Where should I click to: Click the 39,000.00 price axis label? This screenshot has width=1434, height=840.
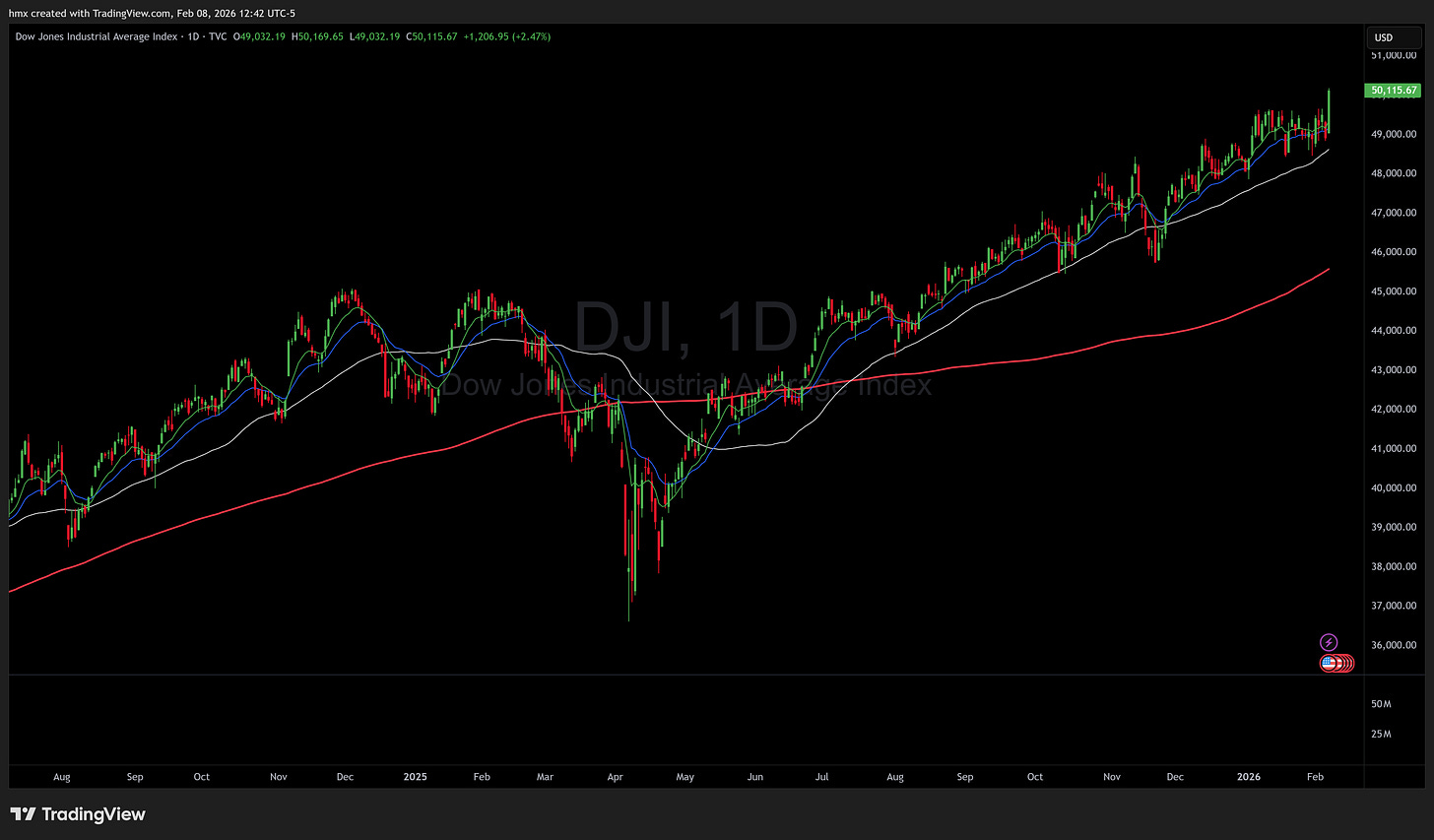pos(1394,527)
